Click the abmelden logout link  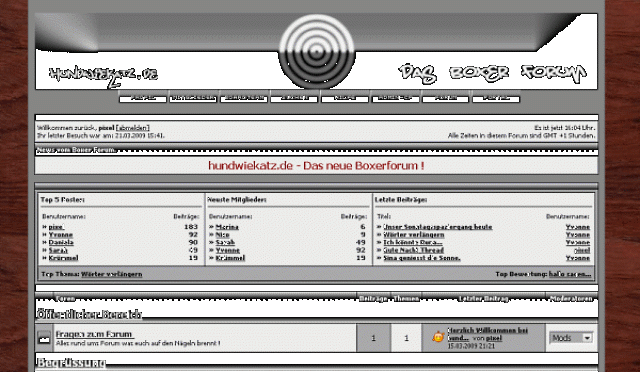(133, 128)
